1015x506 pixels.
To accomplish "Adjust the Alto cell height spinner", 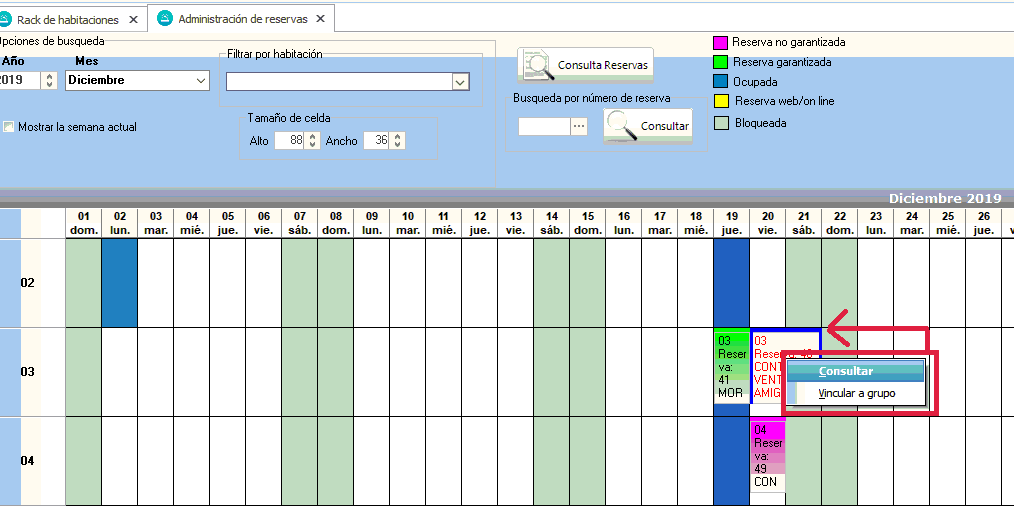I will 311,141.
